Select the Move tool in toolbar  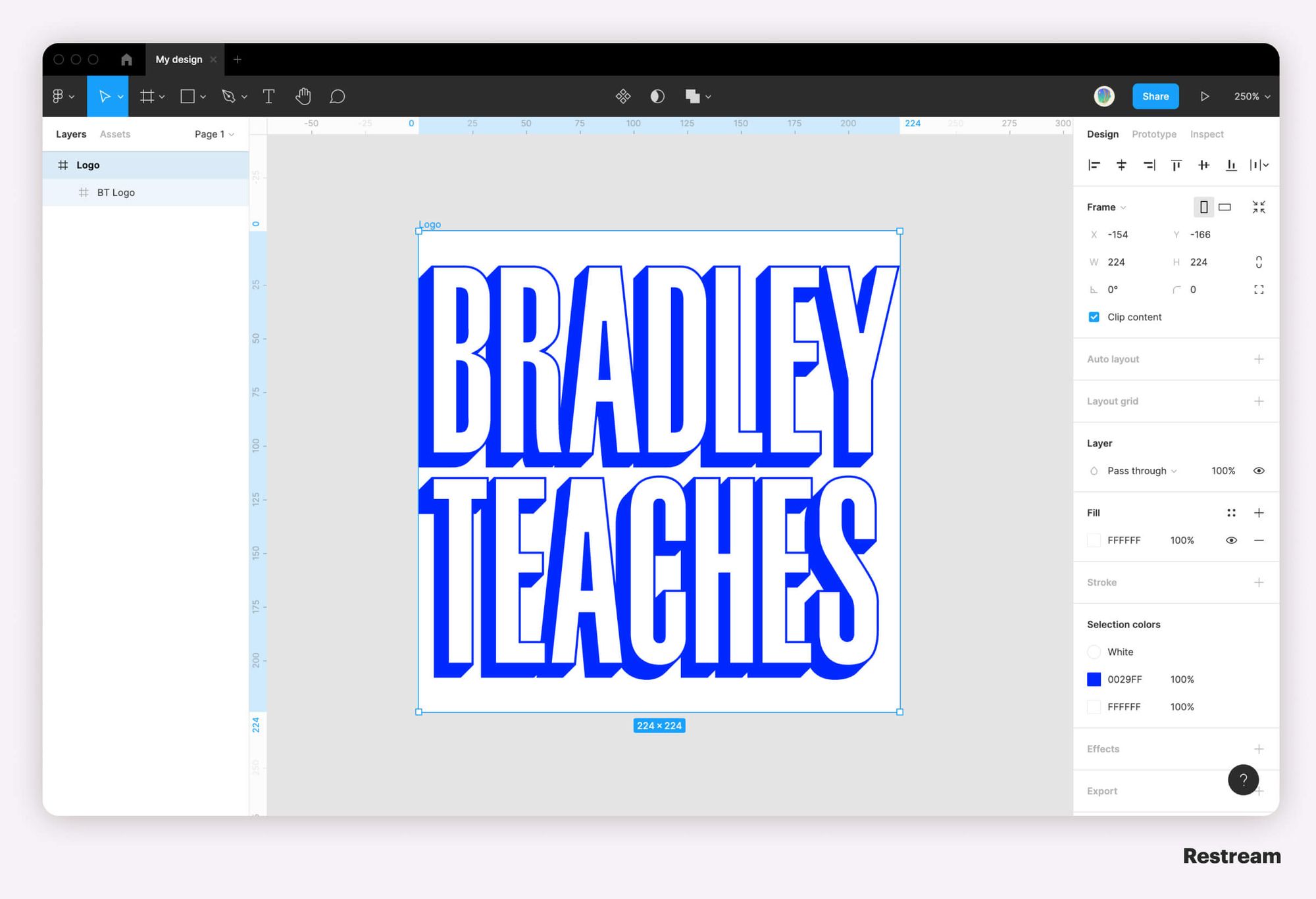[108, 96]
